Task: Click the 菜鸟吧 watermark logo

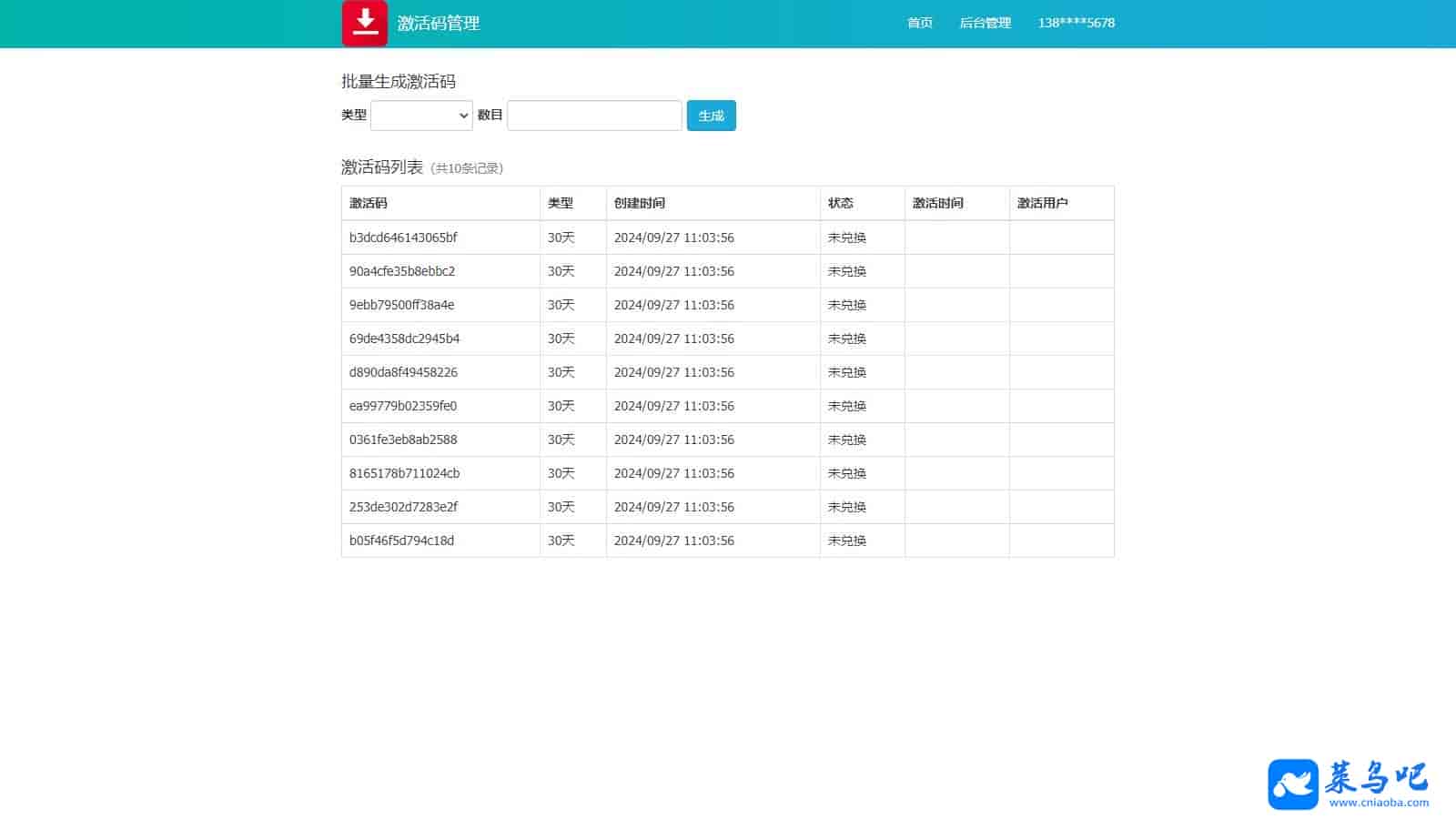Action: point(1348,784)
